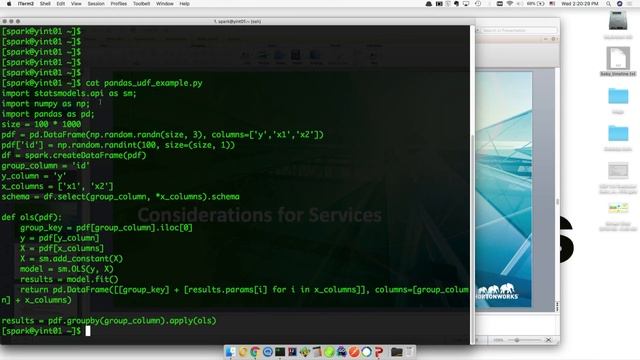Launch Google Chrome from the Dock
640x360 pixels.
click(x=256, y=351)
